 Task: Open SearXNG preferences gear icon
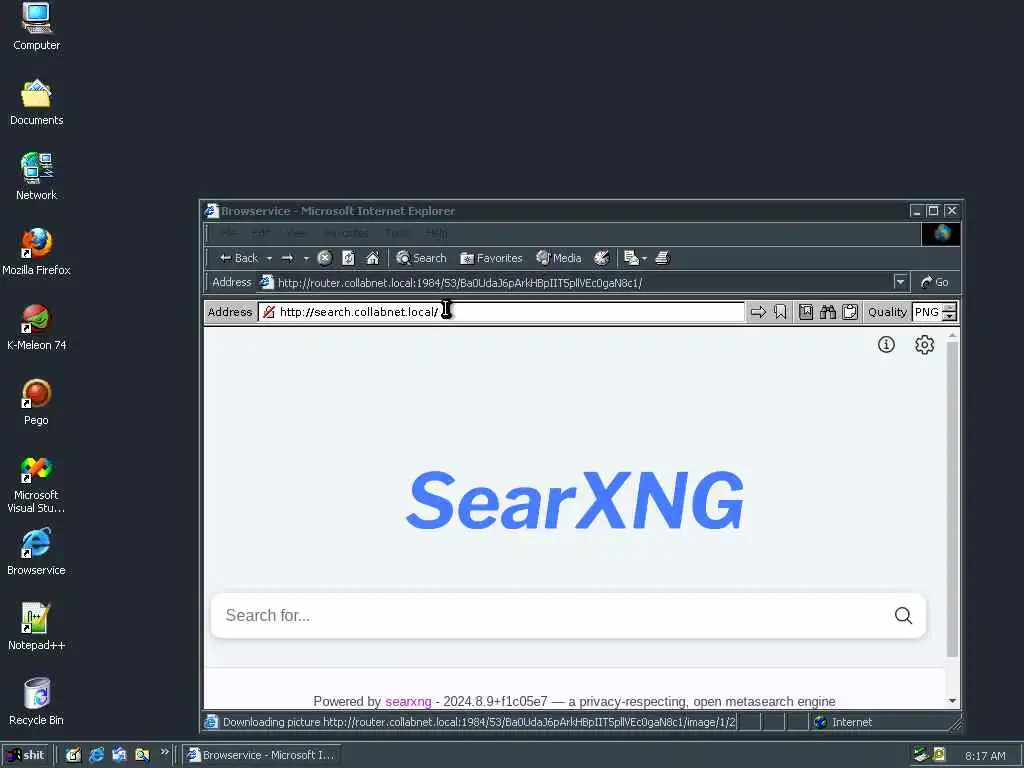click(x=924, y=344)
